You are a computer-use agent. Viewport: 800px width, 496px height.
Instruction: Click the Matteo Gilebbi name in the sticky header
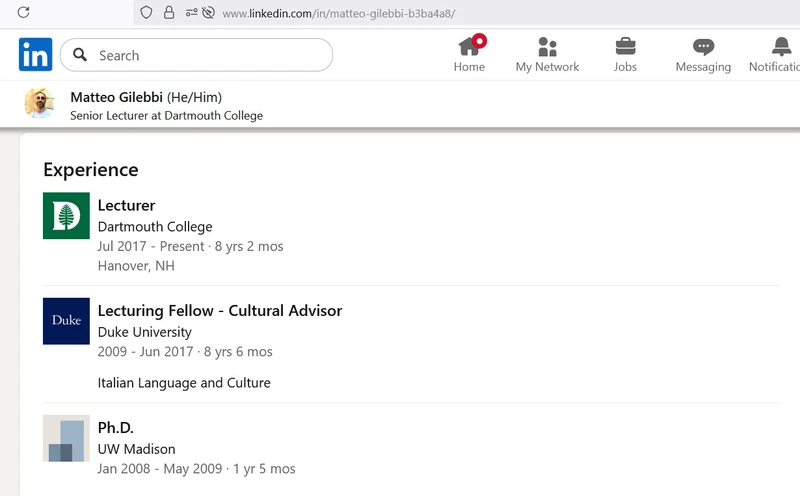tap(116, 97)
